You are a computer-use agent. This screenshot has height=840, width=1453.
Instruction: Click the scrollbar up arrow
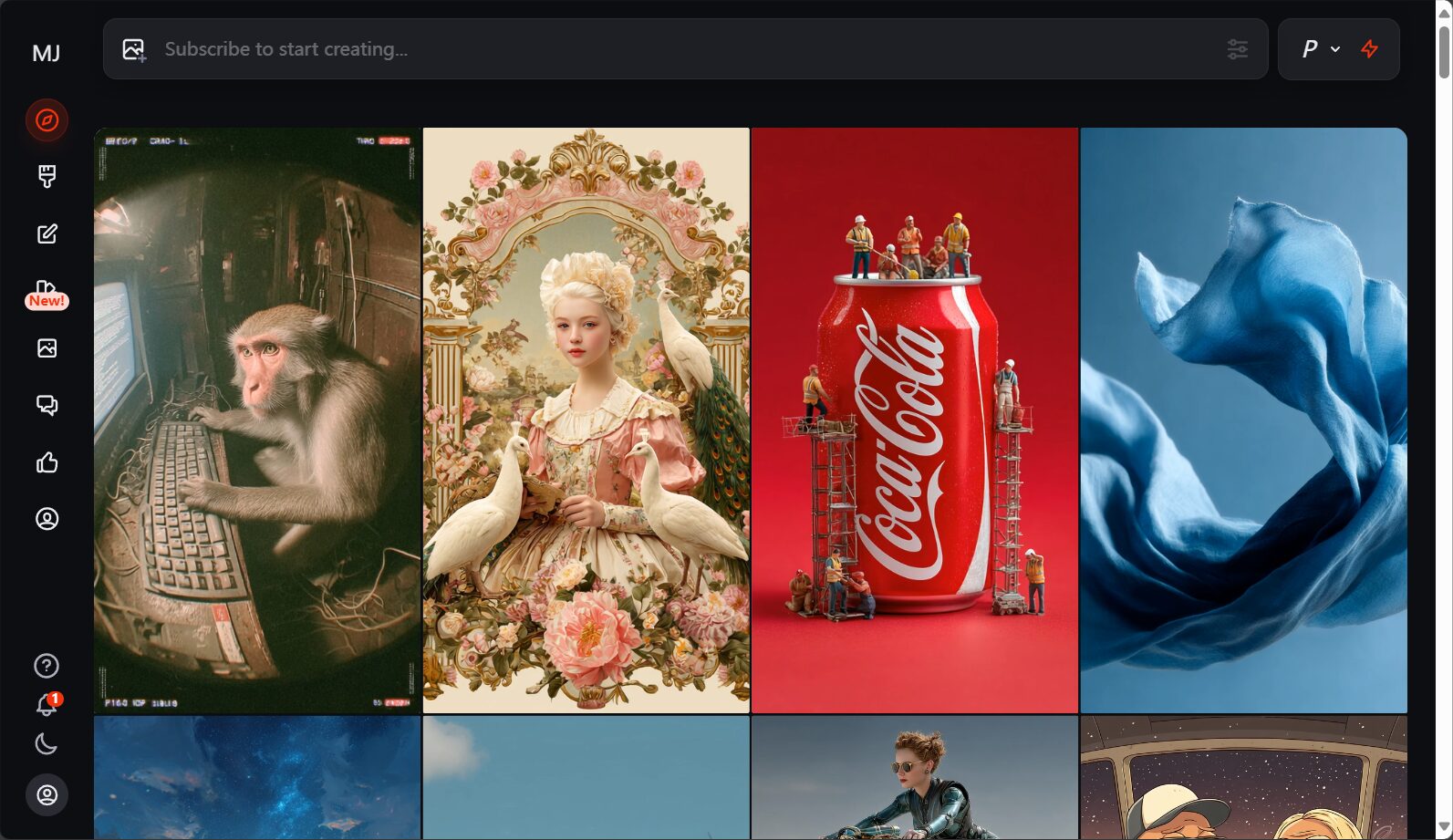(1445, 12)
